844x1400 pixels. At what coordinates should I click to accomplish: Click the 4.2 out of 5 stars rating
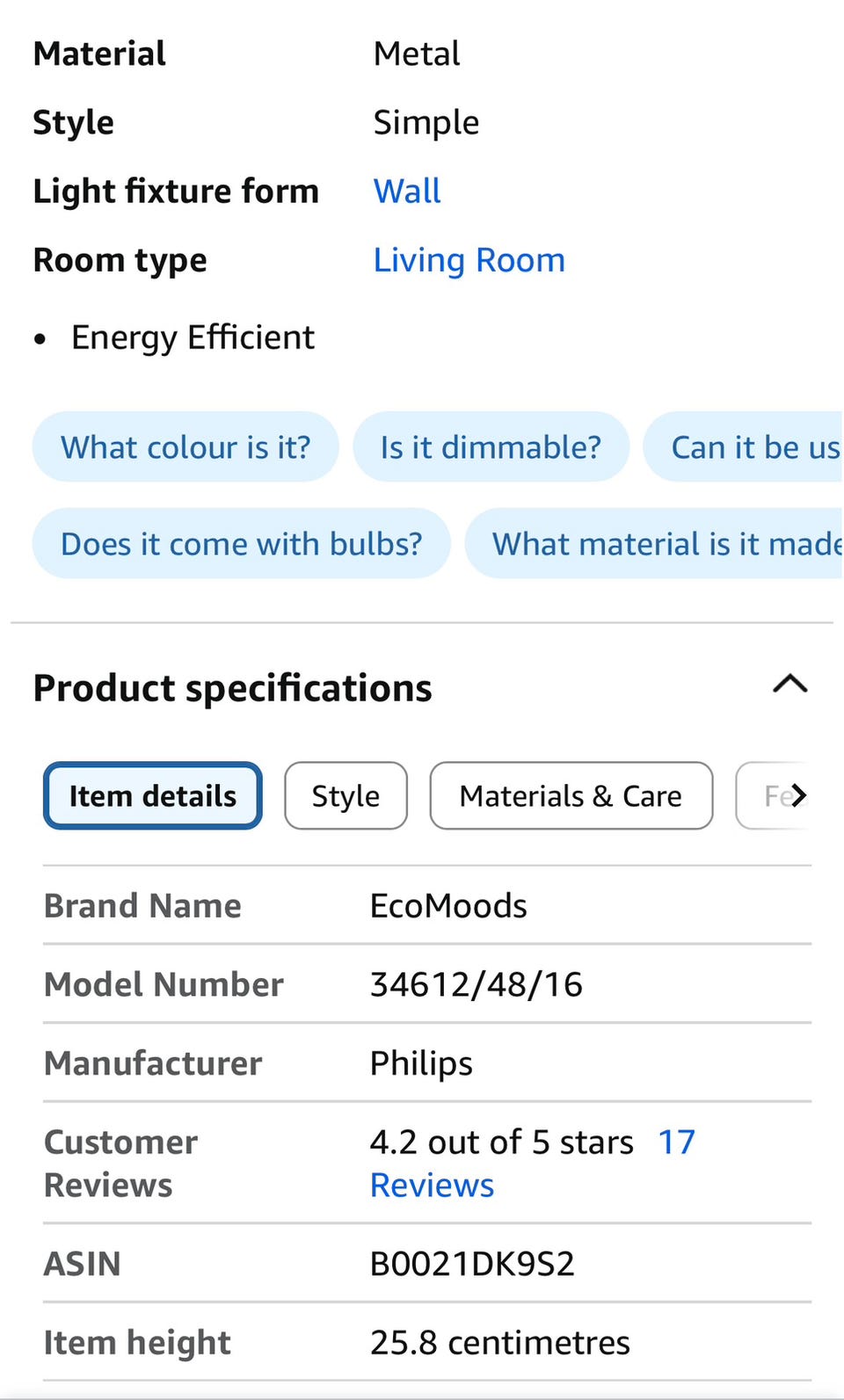coord(501,1142)
